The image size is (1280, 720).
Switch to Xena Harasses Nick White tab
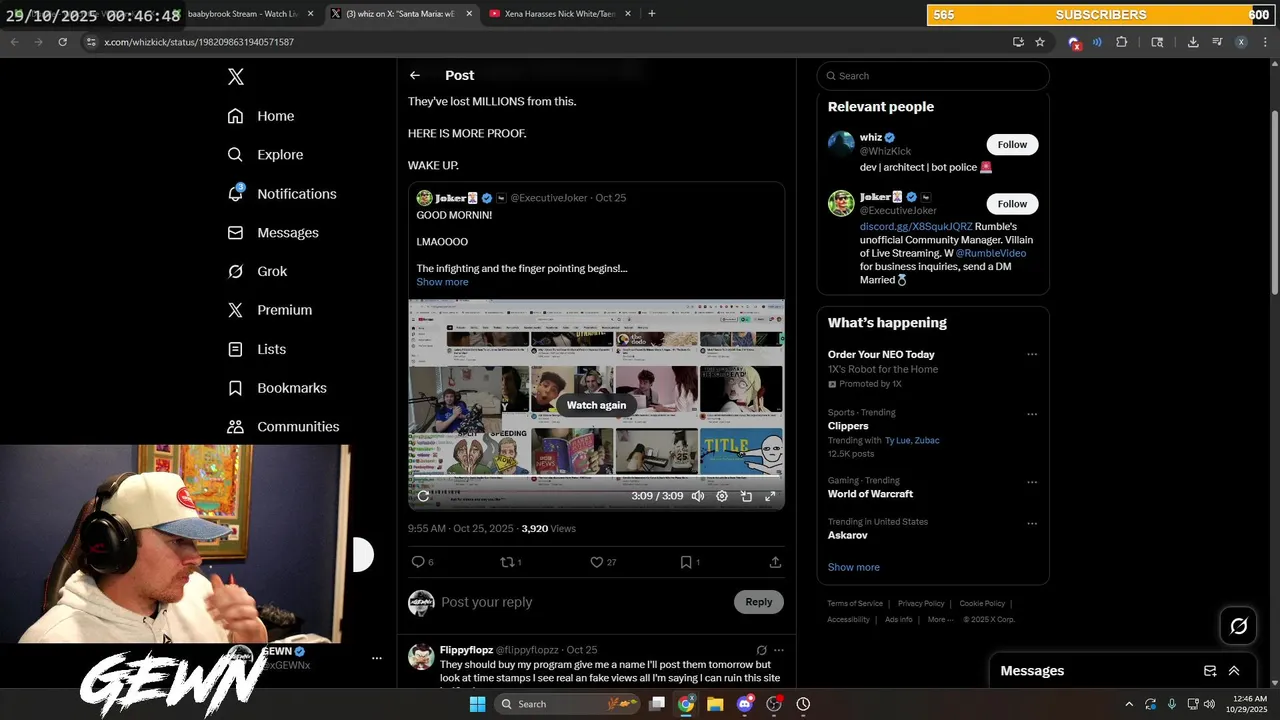(560, 14)
